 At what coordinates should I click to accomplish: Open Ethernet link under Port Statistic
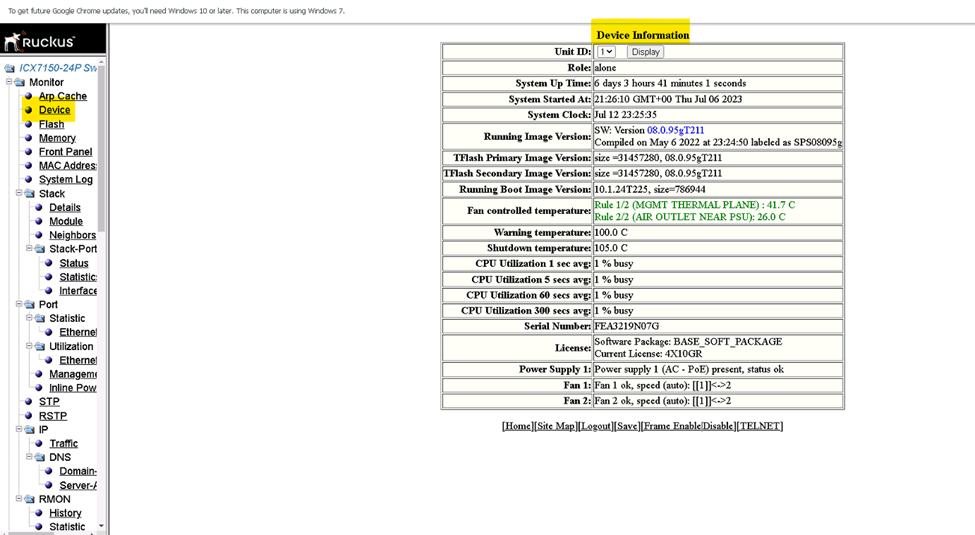click(x=78, y=332)
